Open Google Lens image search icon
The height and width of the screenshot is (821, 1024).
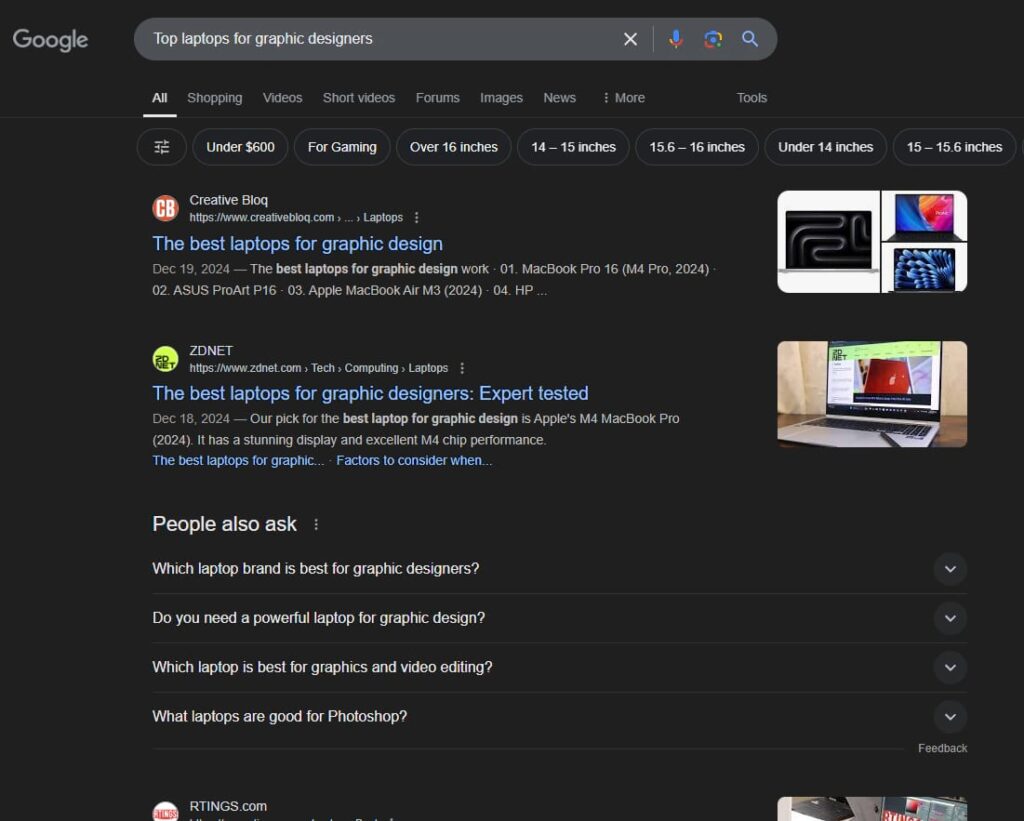click(x=713, y=39)
